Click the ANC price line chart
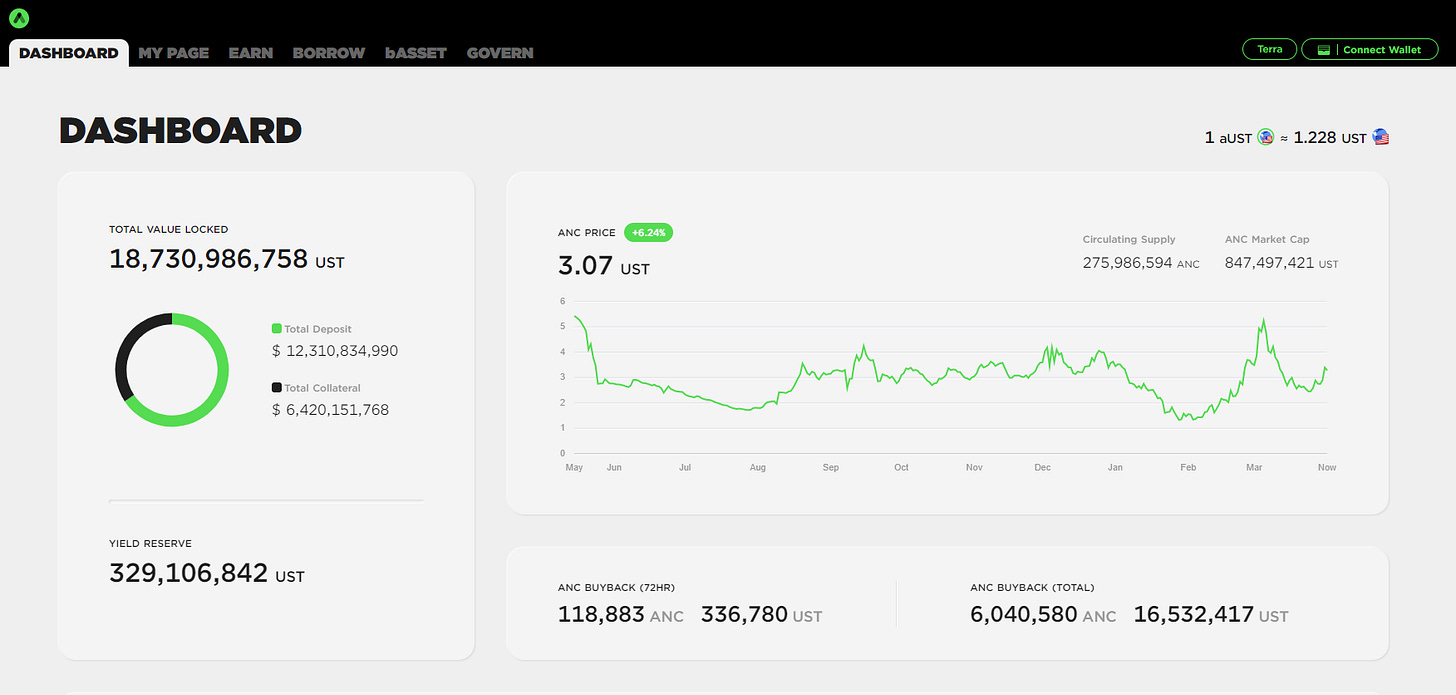1456x695 pixels. pos(950,377)
